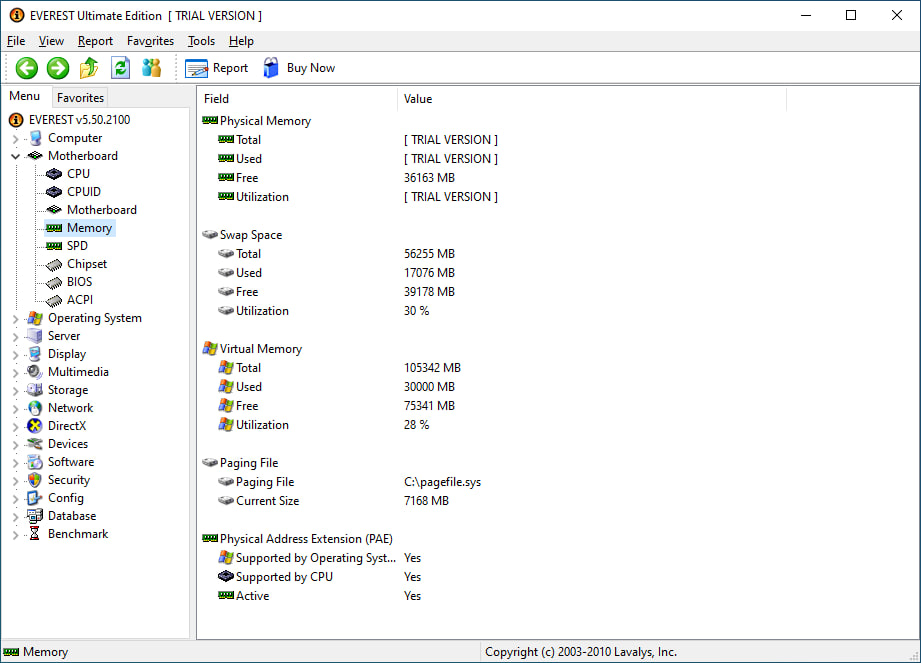
Task: Go back with the green left arrow
Action: [26, 68]
